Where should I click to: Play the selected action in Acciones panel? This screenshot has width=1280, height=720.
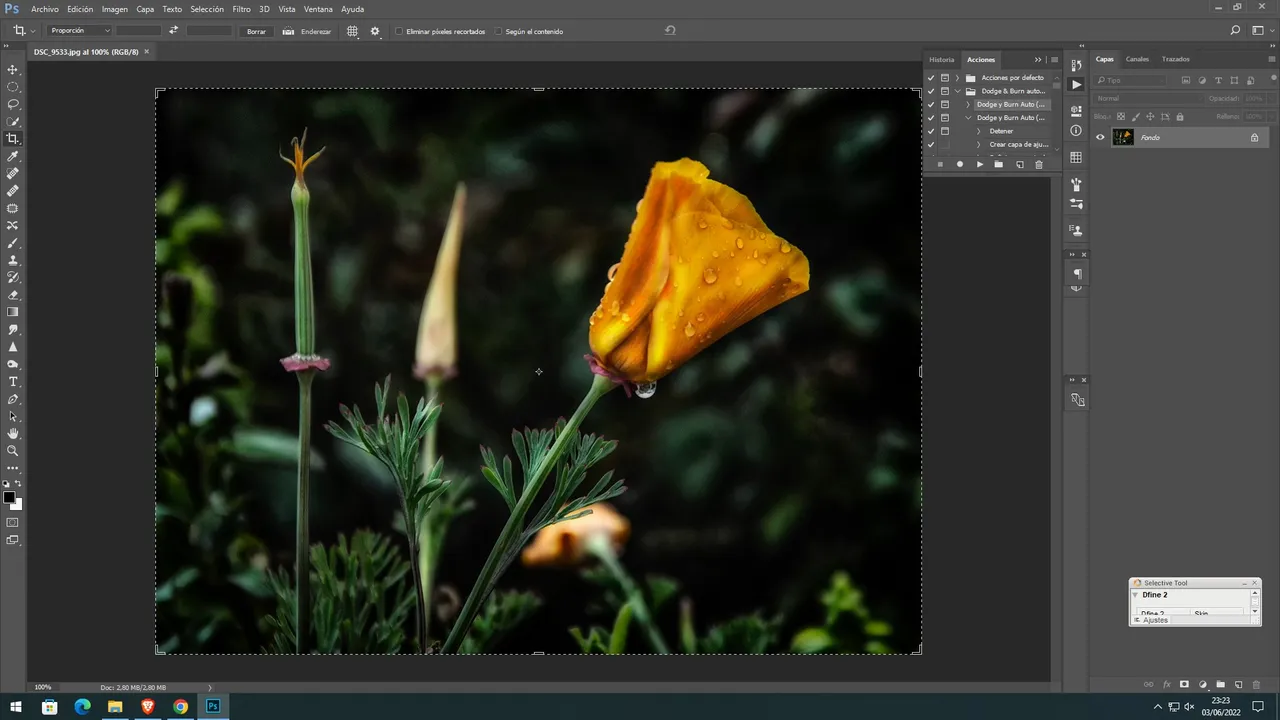(979, 164)
